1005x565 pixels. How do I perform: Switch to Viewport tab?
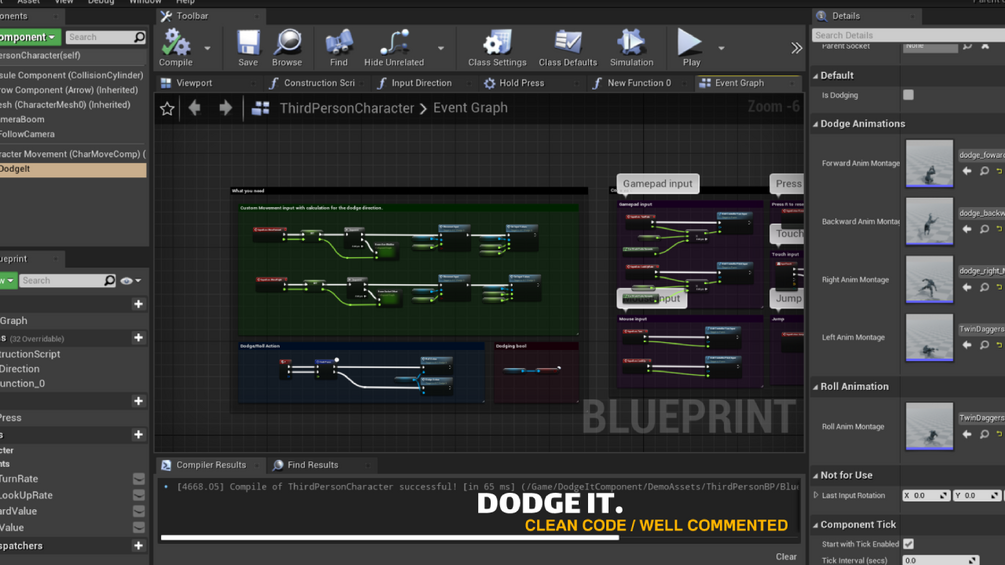tap(208, 83)
